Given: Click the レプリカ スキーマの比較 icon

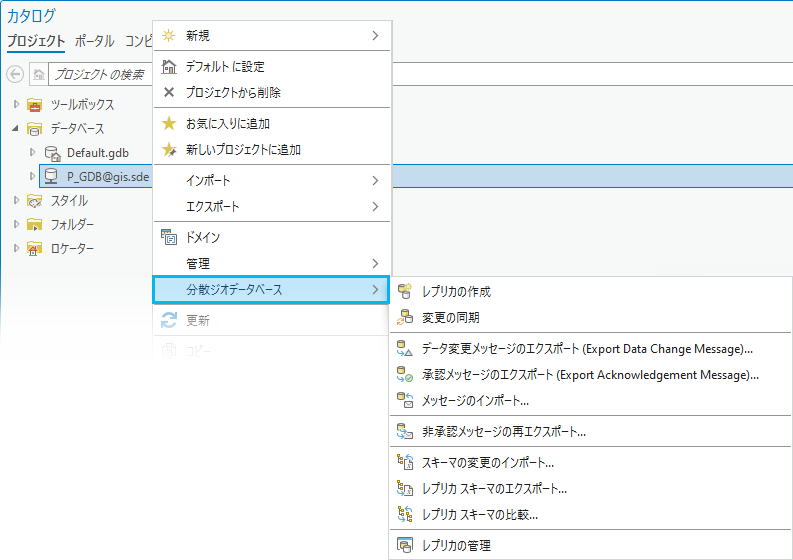Looking at the screenshot, I should coord(405,515).
